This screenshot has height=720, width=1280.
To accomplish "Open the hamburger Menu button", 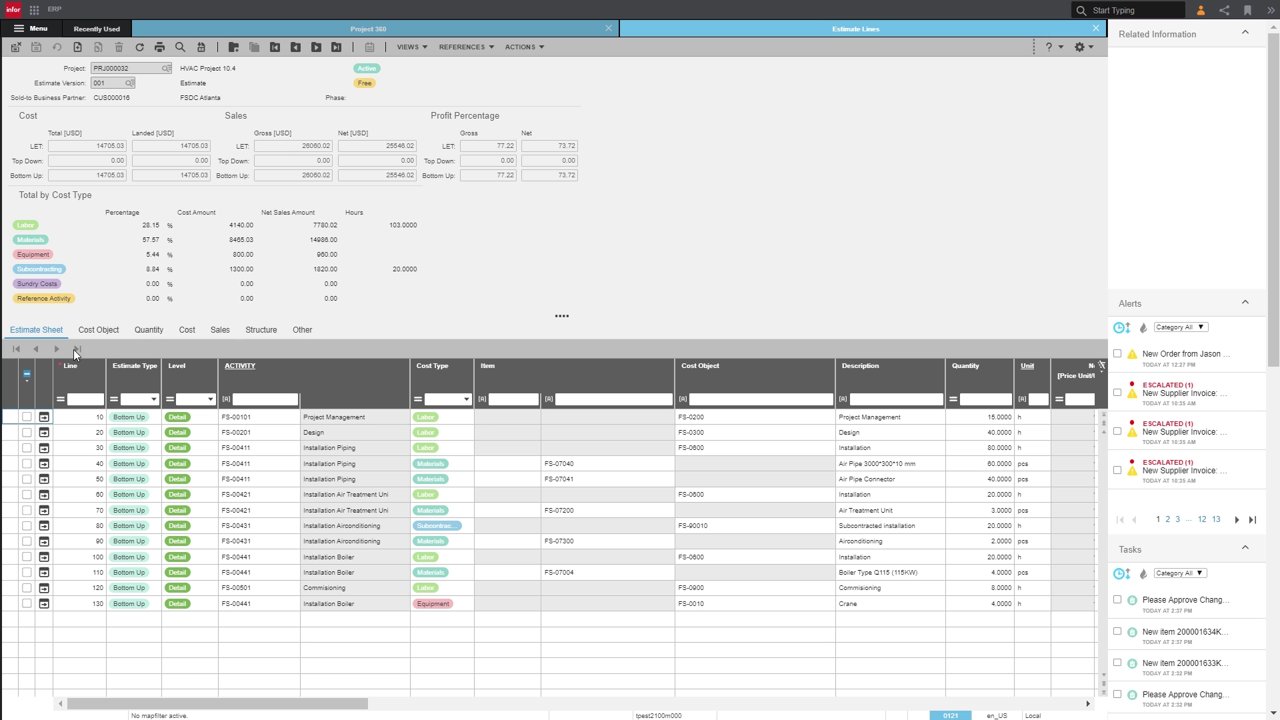I will pos(30,29).
